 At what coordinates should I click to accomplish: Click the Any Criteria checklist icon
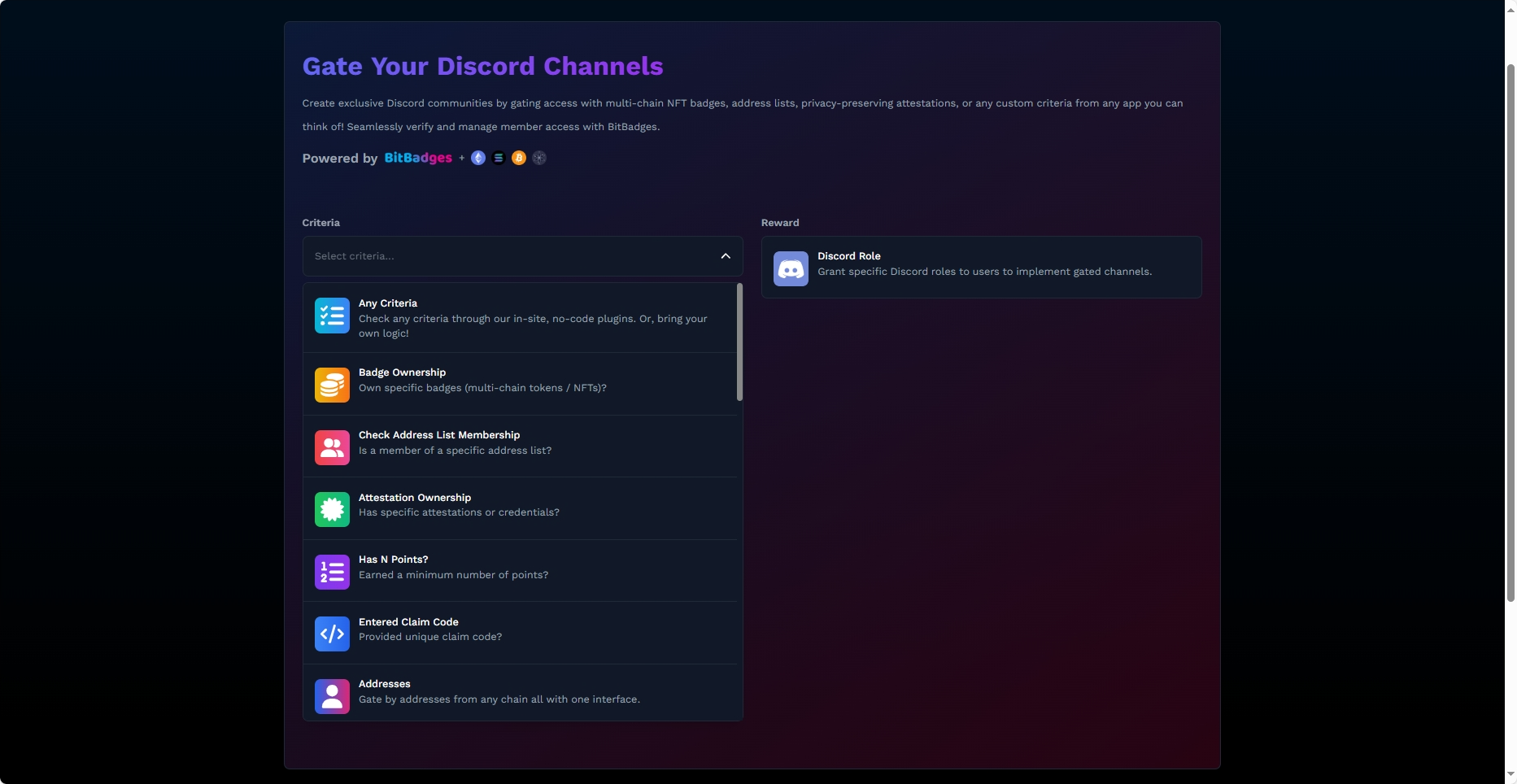pos(332,316)
